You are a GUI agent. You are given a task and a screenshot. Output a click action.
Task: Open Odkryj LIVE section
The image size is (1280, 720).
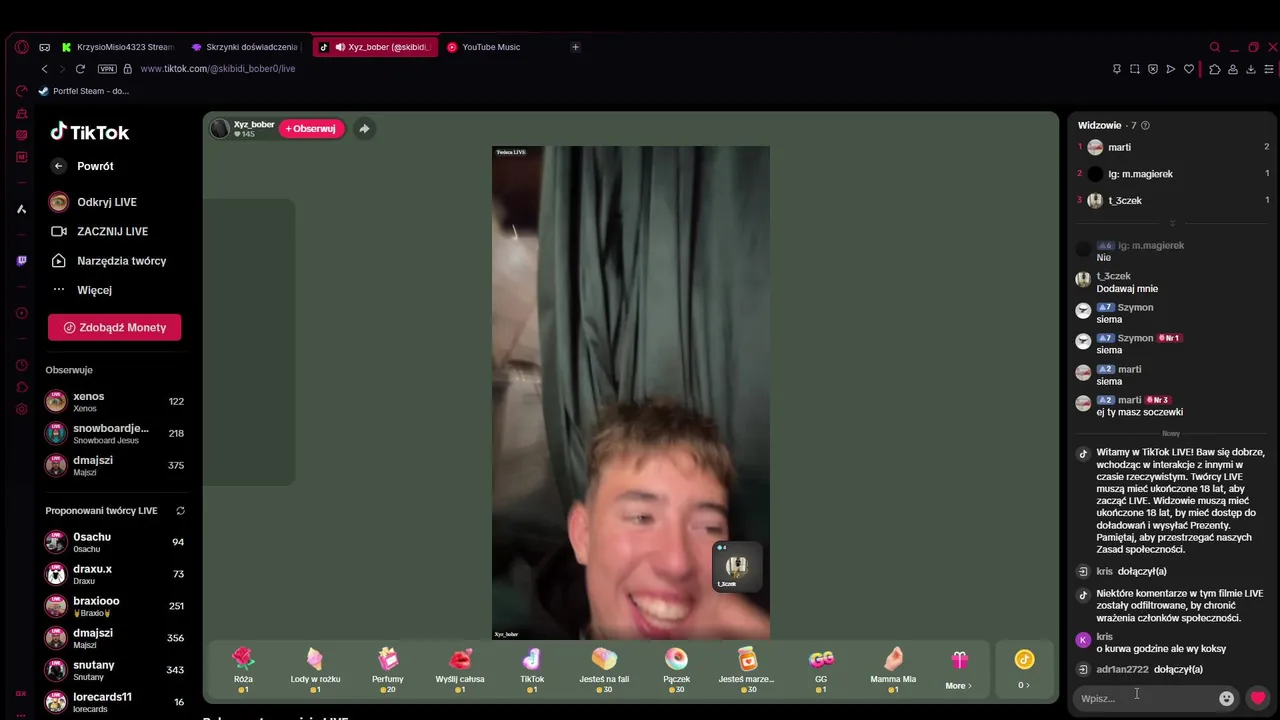pos(94,202)
